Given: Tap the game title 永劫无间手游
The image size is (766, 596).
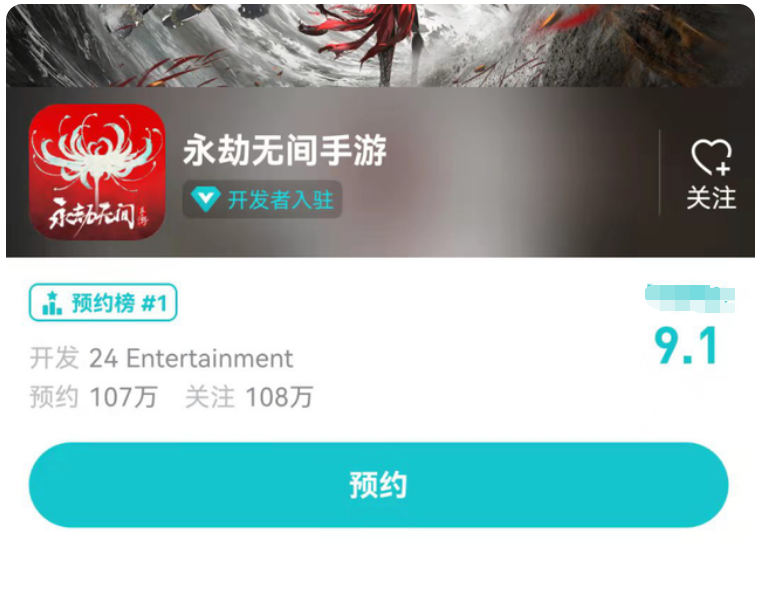Looking at the screenshot, I should pyautogui.click(x=285, y=150).
